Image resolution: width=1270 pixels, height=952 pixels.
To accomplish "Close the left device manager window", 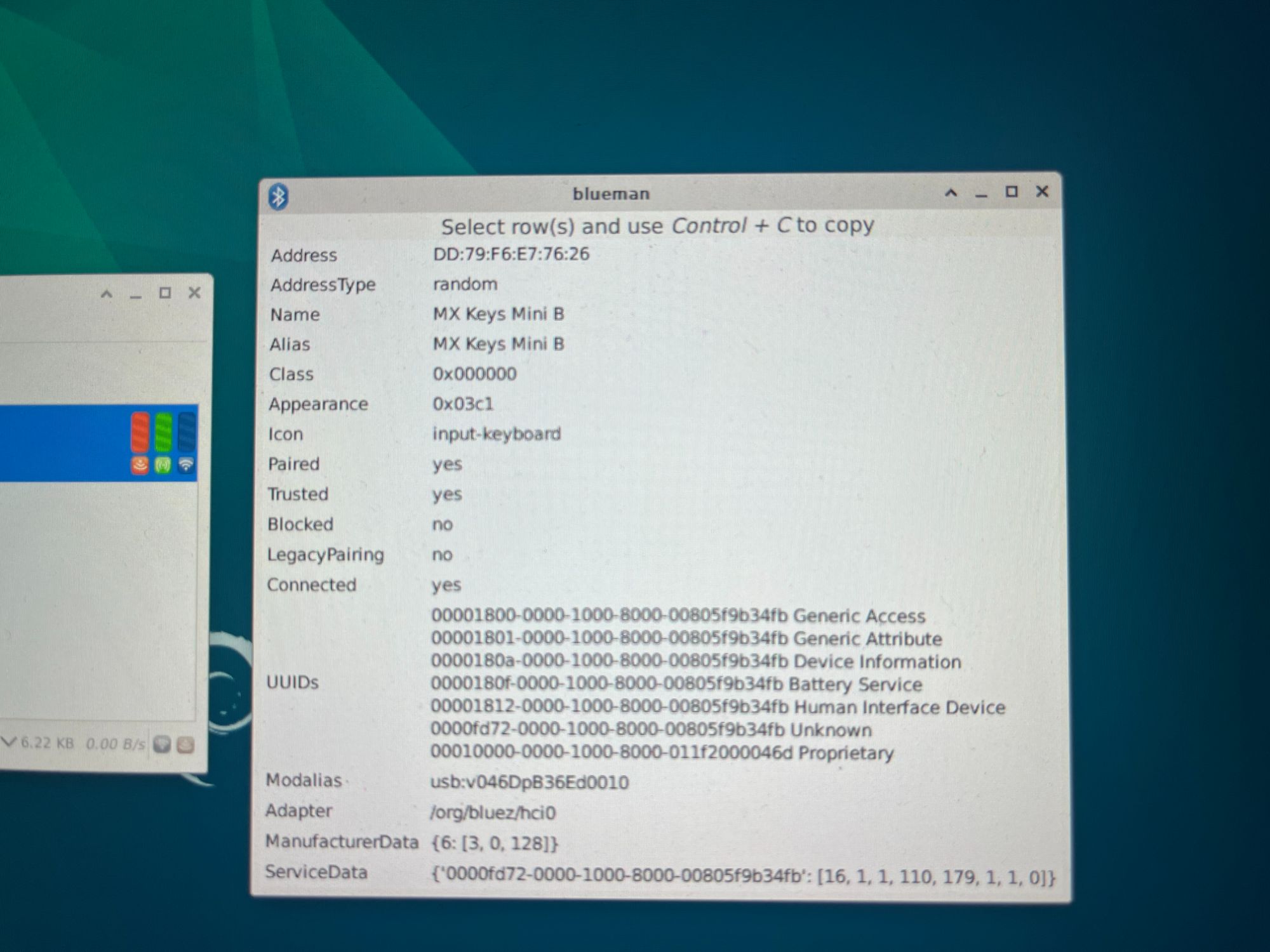I will 194,293.
